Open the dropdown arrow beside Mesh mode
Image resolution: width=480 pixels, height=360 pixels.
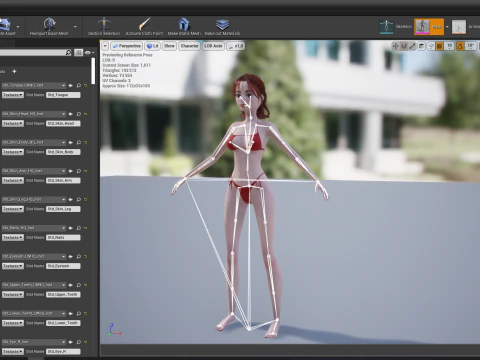pos(447,27)
